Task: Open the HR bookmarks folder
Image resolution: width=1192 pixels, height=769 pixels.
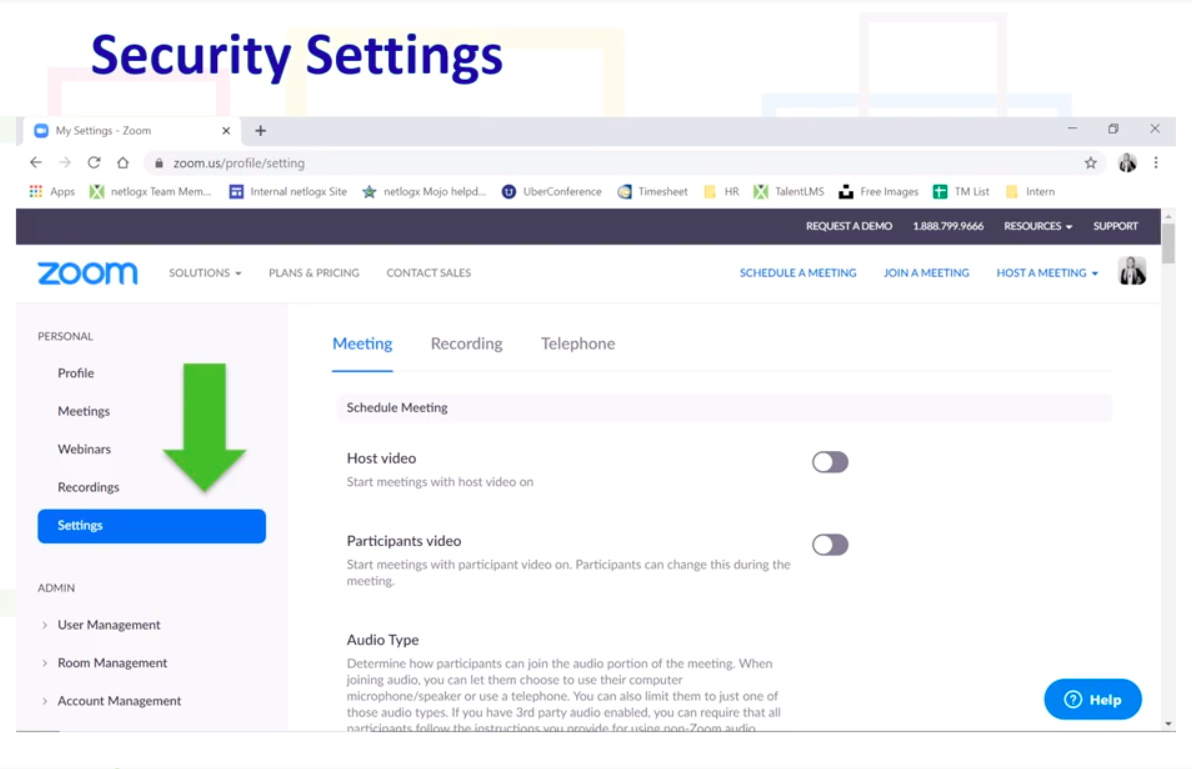Action: 721,191
